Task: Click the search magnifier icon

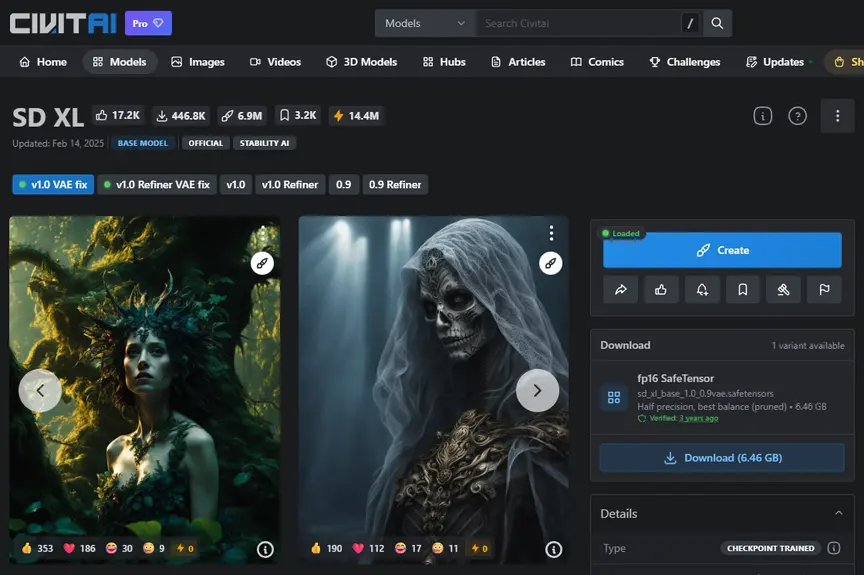Action: click(x=717, y=23)
